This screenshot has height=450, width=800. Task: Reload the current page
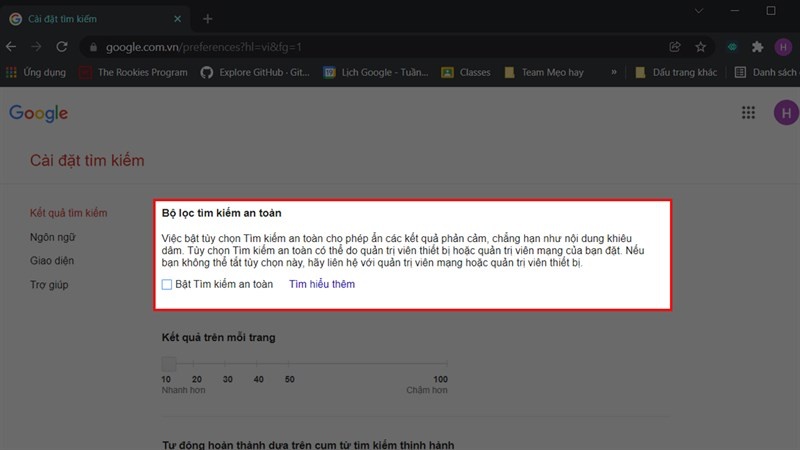(x=62, y=47)
